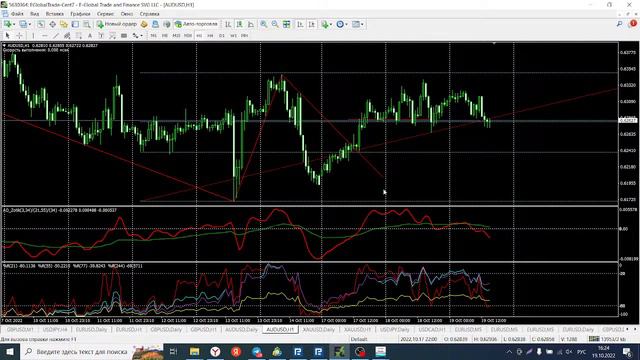Screen dimensions: 640x360
Task: Switch timeframe to W1
Action: click(233, 36)
